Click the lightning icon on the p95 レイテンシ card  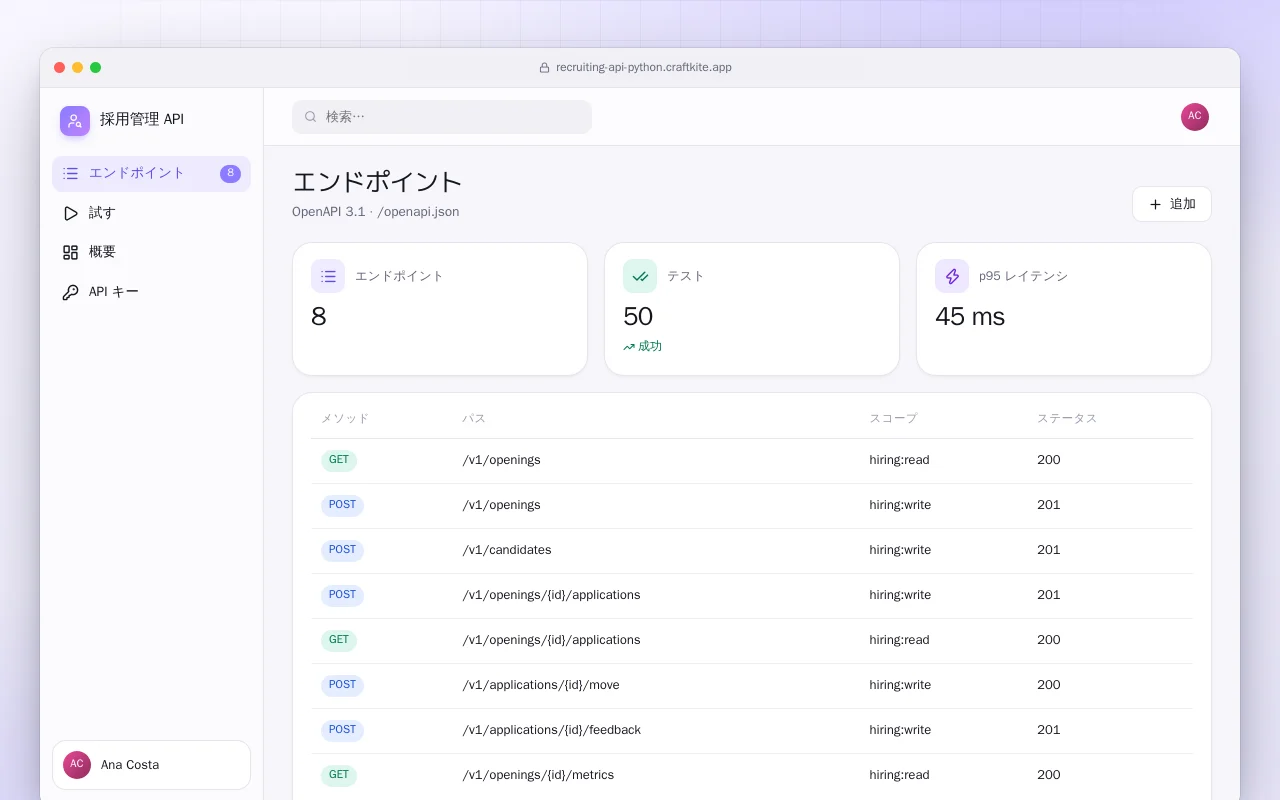click(x=952, y=276)
